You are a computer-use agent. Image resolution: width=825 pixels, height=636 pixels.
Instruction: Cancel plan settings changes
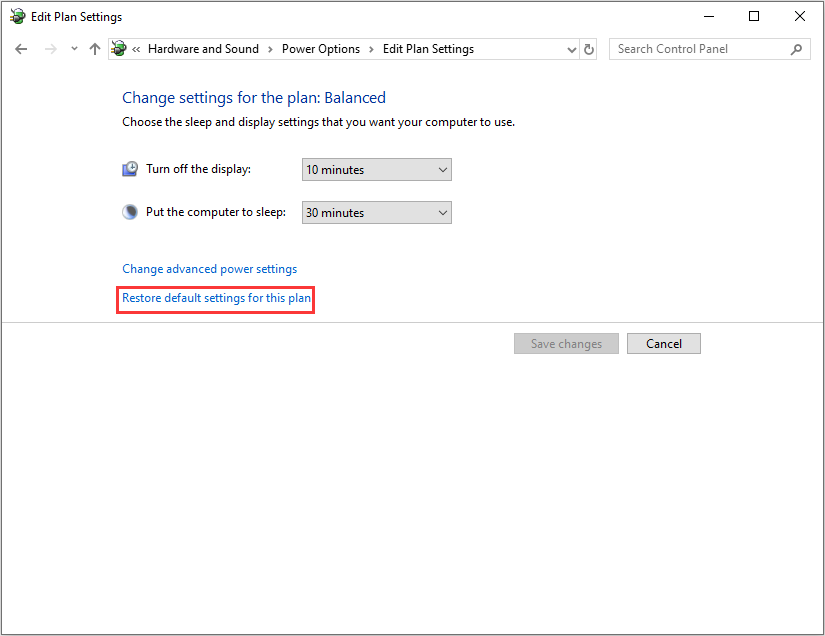tap(663, 344)
